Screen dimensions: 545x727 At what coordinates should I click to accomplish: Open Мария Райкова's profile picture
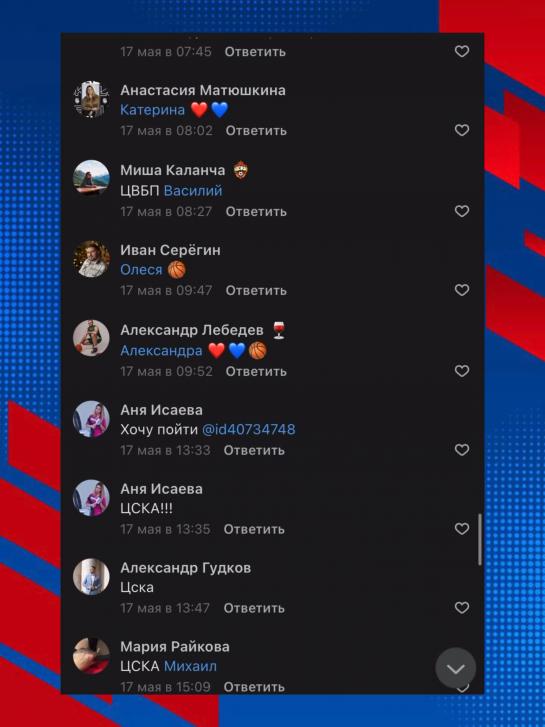coord(91,656)
